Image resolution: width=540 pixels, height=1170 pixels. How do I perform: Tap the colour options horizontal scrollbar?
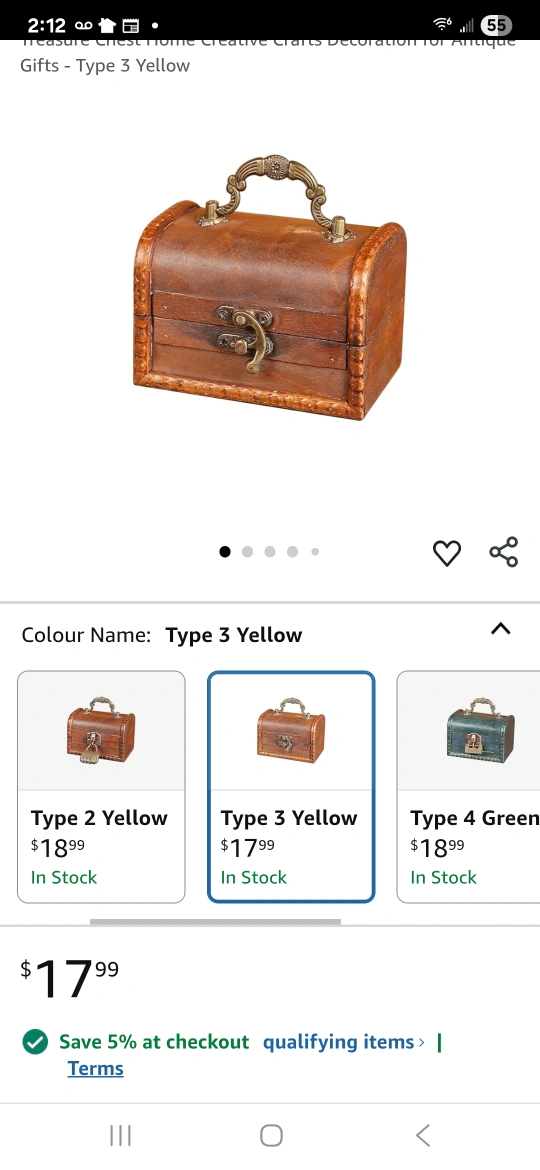click(216, 922)
